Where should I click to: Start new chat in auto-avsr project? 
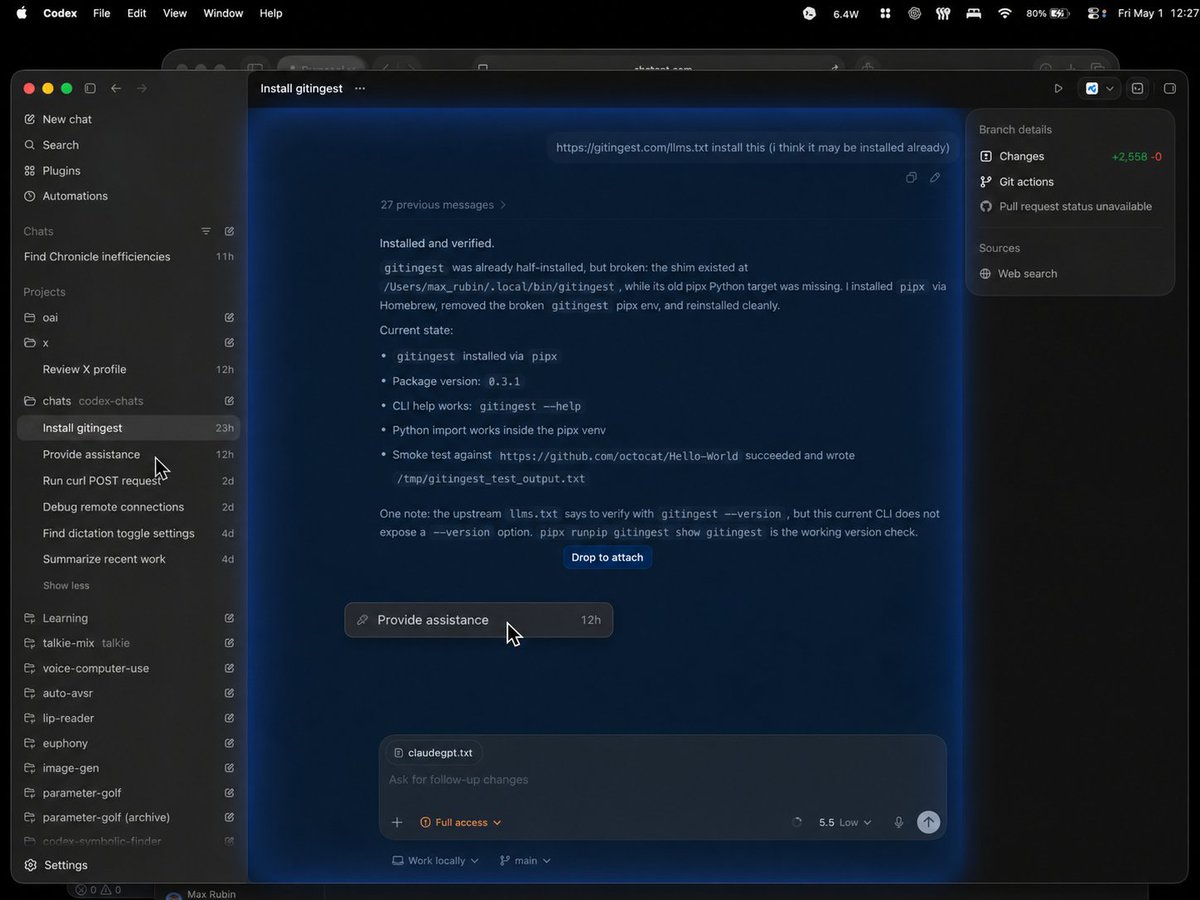tap(229, 693)
